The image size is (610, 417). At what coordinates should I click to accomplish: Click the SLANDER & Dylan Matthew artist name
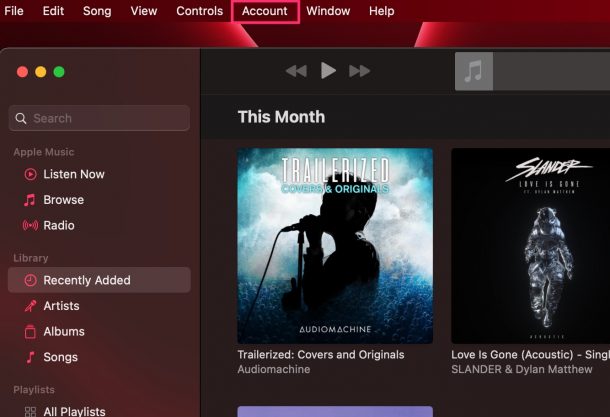(x=522, y=369)
